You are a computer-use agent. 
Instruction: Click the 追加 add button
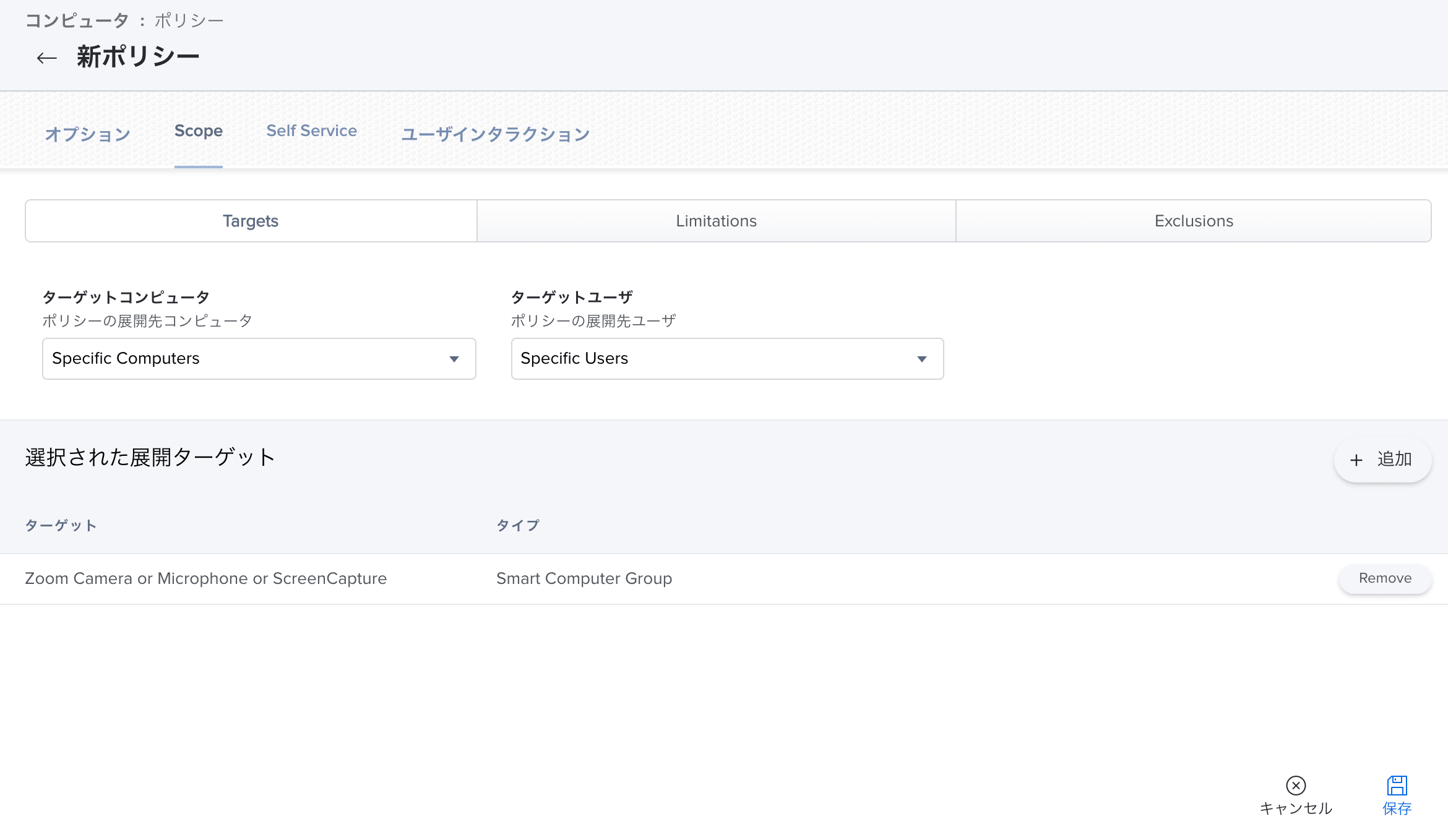1383,460
